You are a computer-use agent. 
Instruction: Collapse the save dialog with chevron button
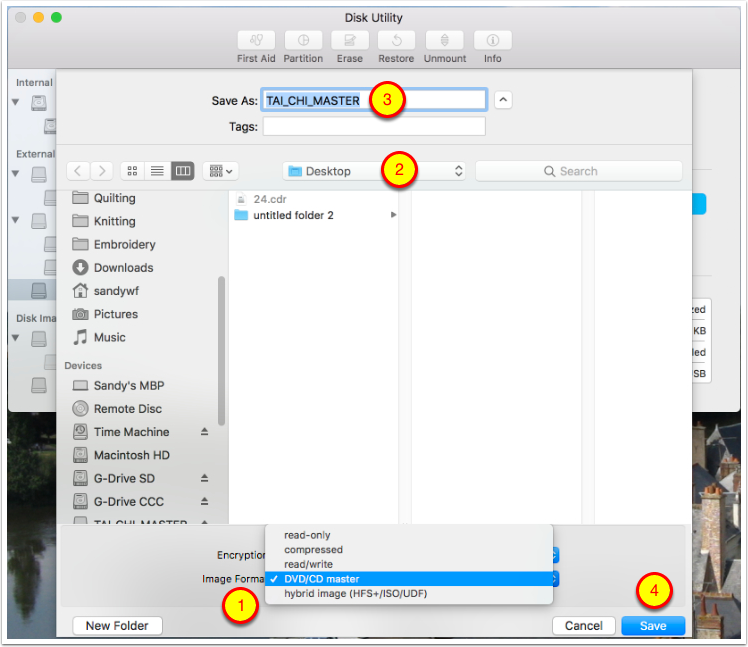(x=503, y=100)
